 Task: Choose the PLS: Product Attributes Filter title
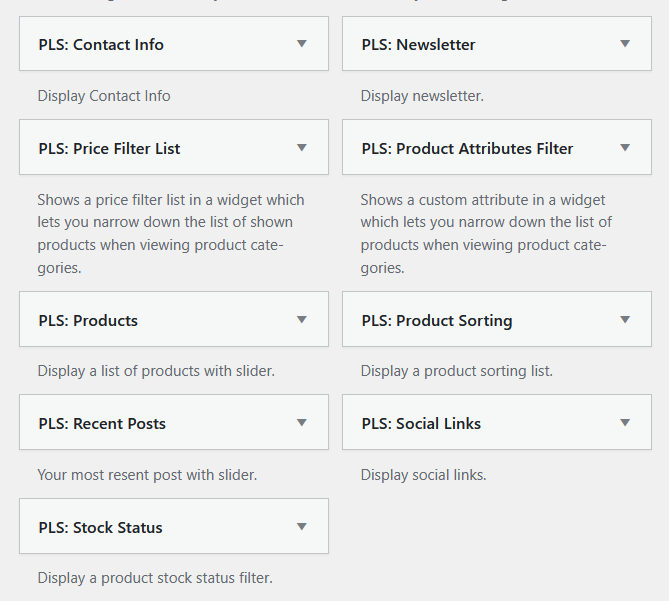[x=468, y=149]
